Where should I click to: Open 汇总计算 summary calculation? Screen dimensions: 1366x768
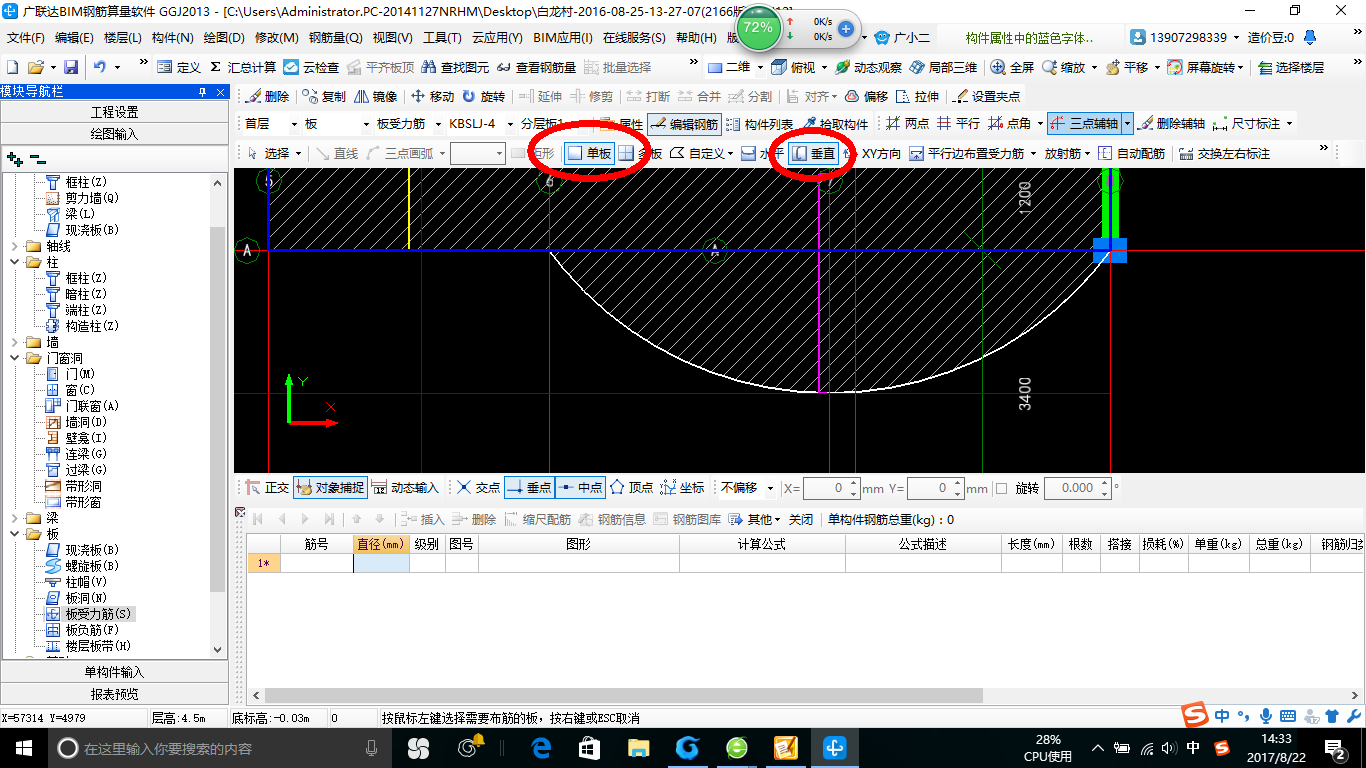point(243,67)
